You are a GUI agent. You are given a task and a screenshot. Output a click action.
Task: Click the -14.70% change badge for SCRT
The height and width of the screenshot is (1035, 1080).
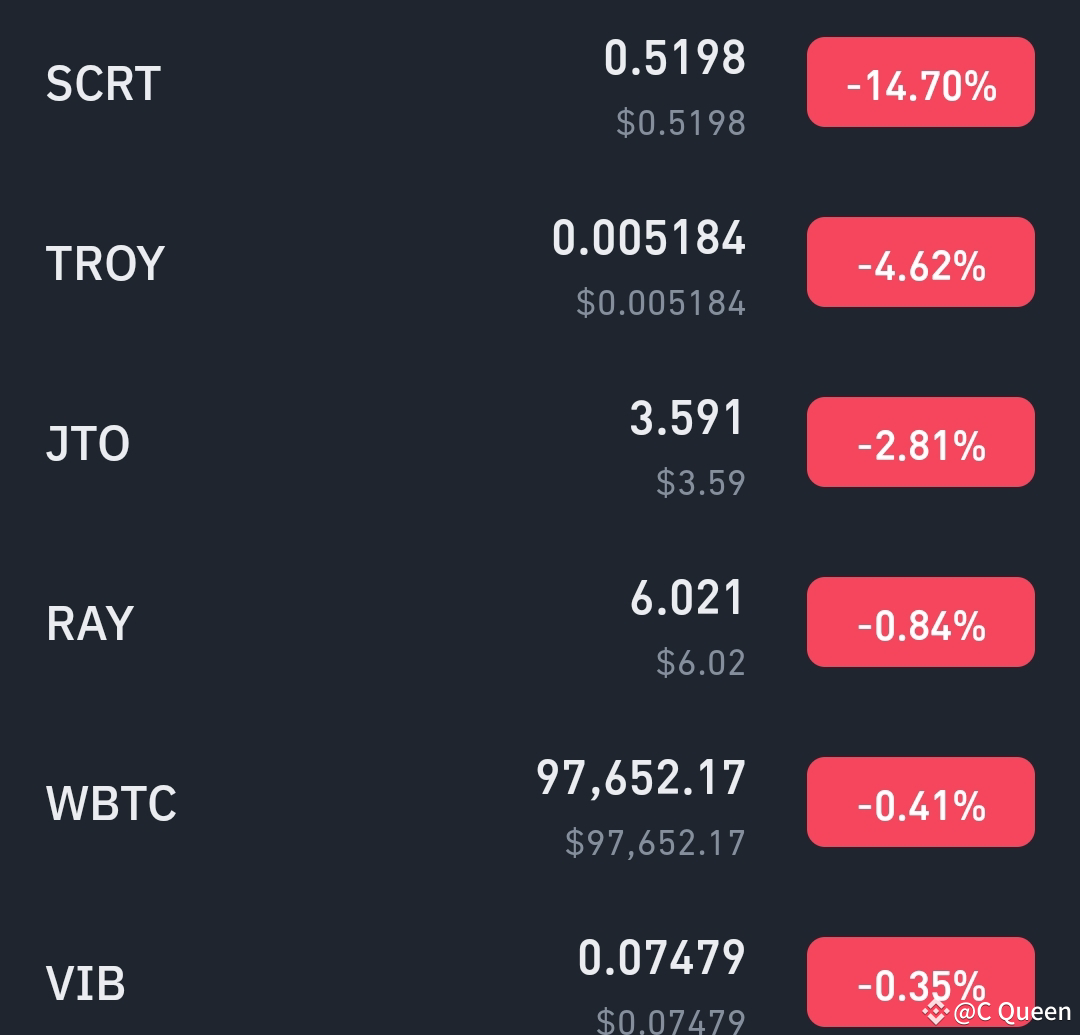[920, 82]
